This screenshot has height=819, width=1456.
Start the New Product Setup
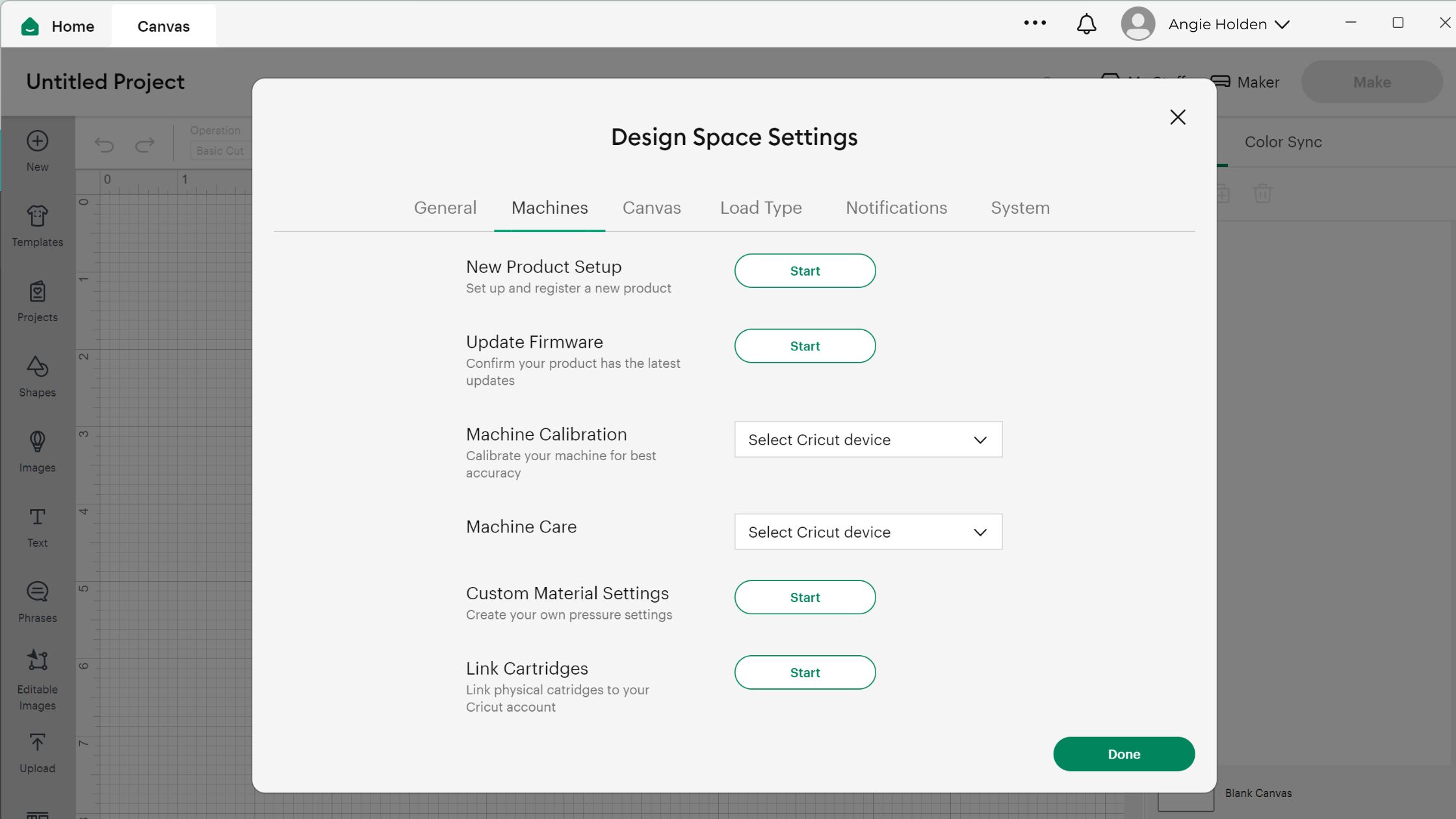pyautogui.click(x=805, y=270)
